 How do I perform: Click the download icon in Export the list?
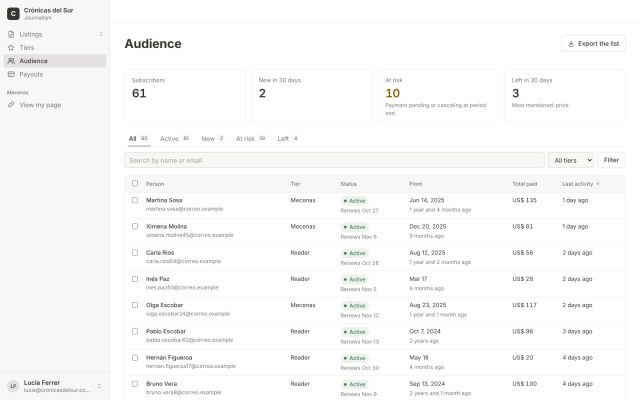(571, 44)
